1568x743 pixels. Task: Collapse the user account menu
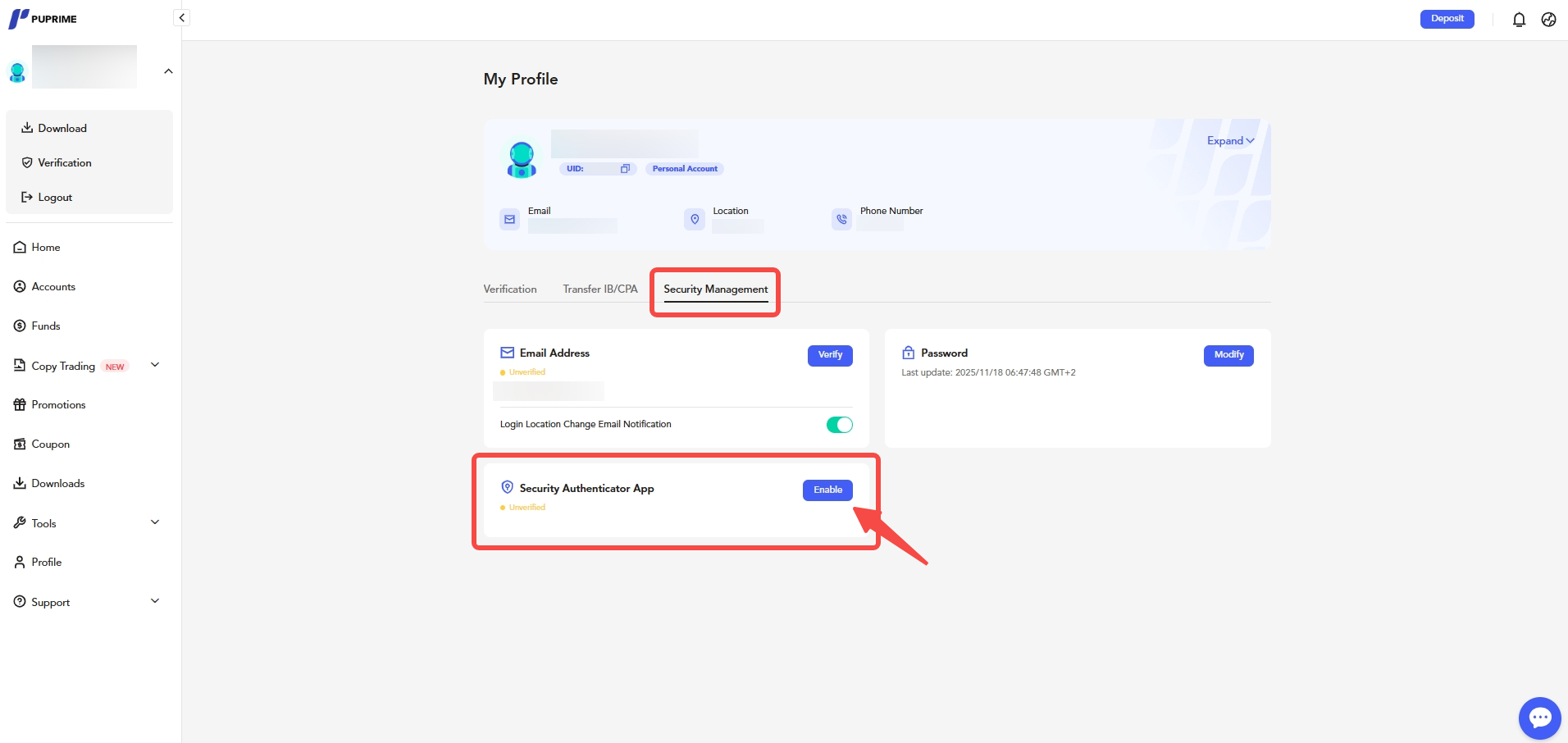(168, 71)
